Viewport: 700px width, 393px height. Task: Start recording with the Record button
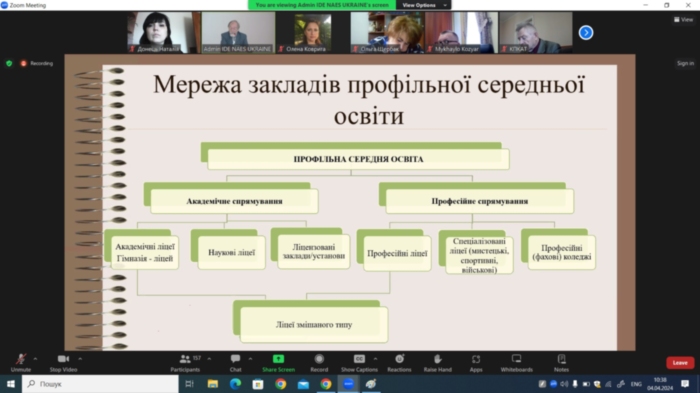point(319,363)
